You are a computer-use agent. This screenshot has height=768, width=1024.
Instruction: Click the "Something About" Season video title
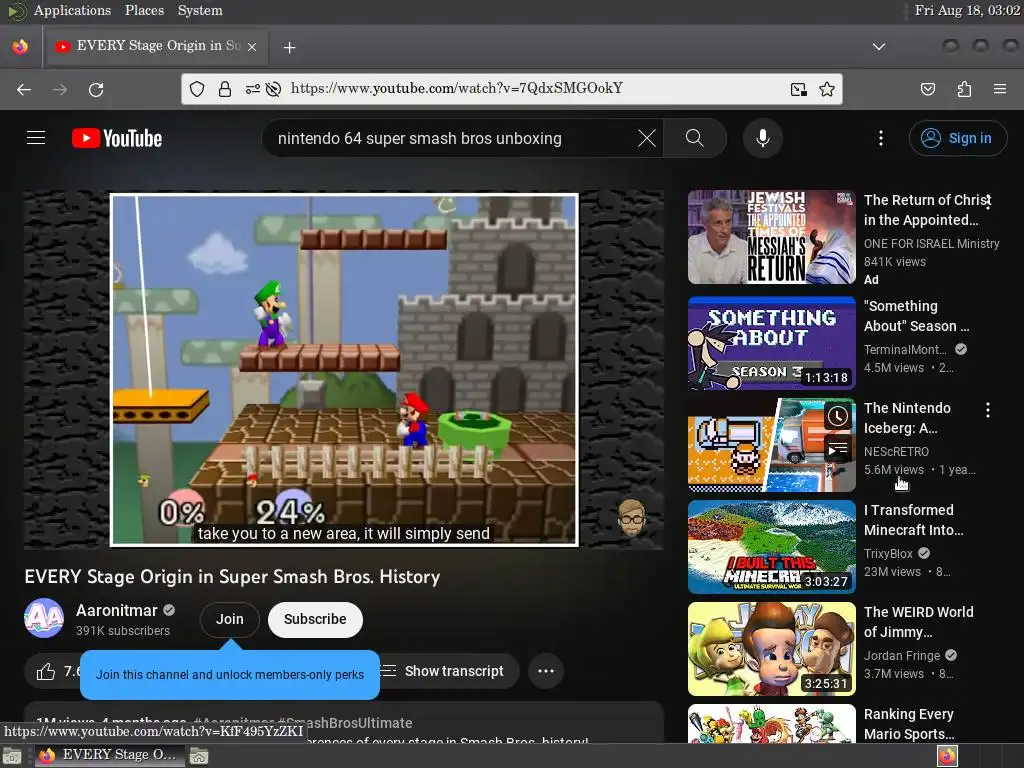pos(916,316)
